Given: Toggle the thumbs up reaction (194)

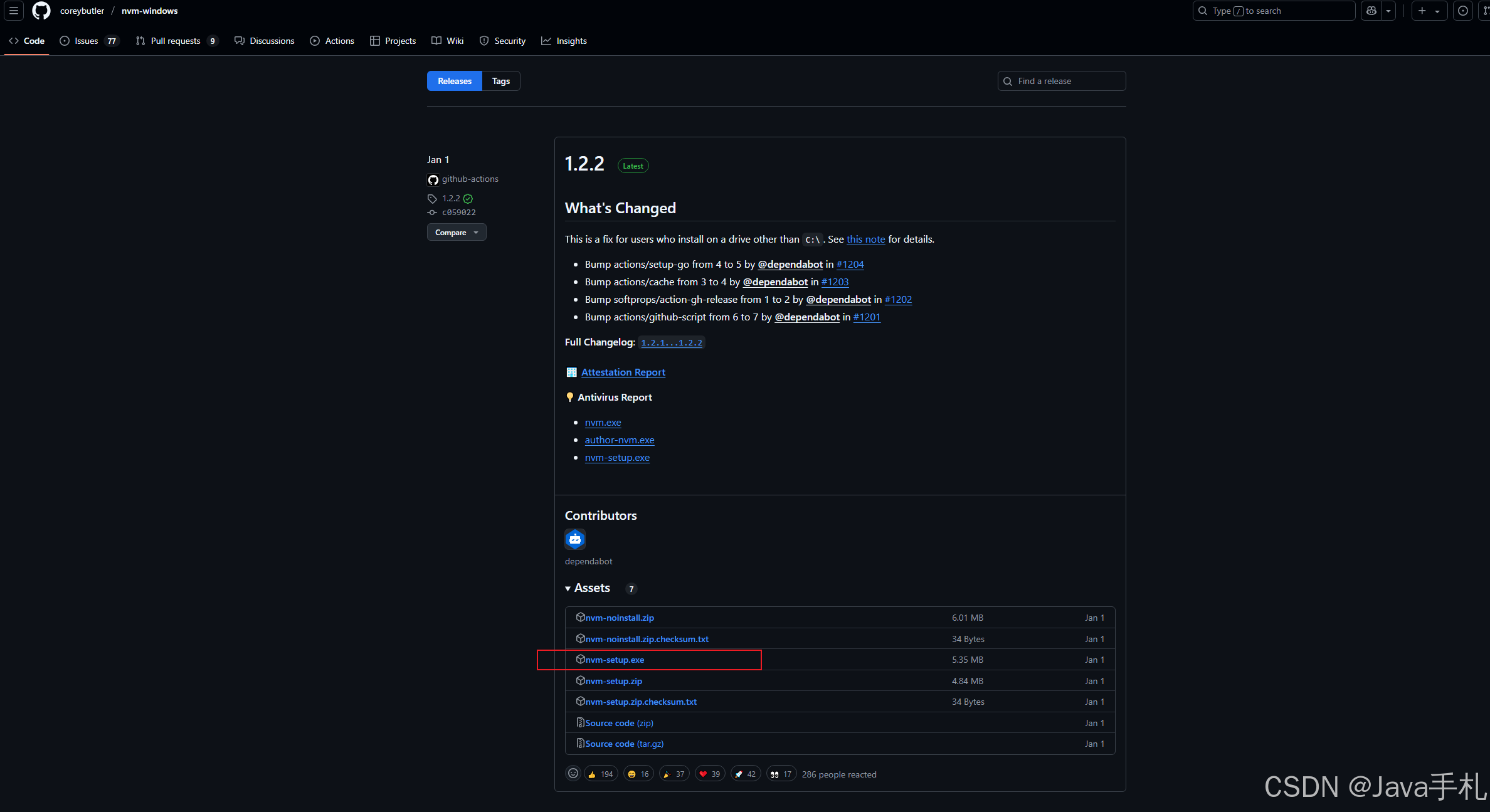Looking at the screenshot, I should click(600, 774).
